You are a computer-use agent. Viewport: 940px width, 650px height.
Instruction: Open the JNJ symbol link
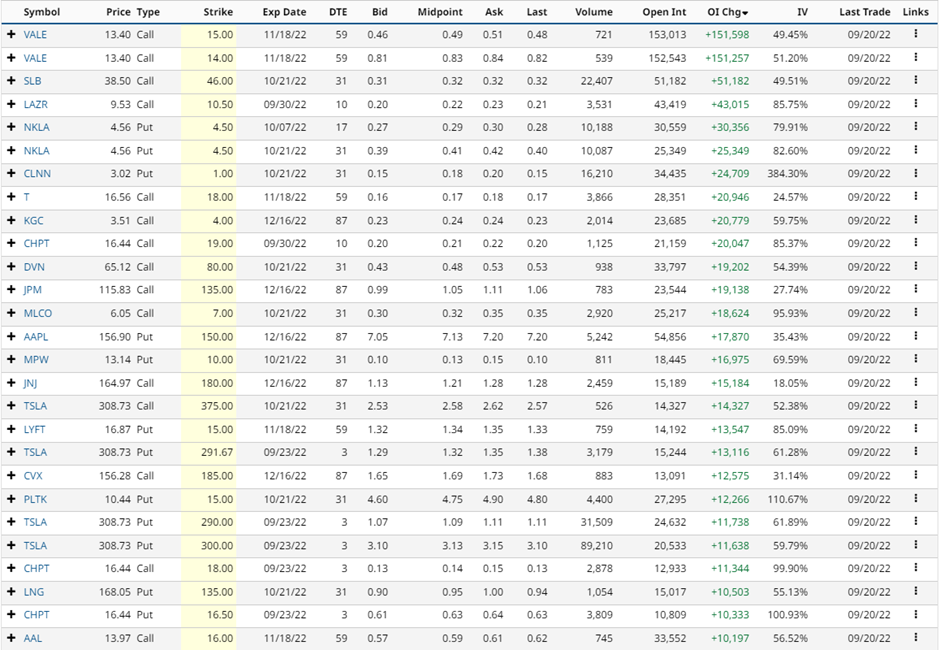click(x=30, y=383)
